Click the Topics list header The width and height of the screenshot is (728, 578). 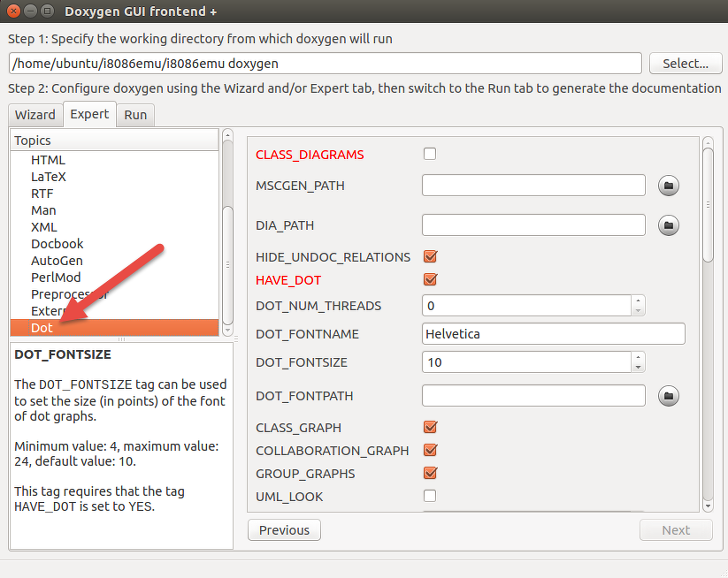pos(114,140)
